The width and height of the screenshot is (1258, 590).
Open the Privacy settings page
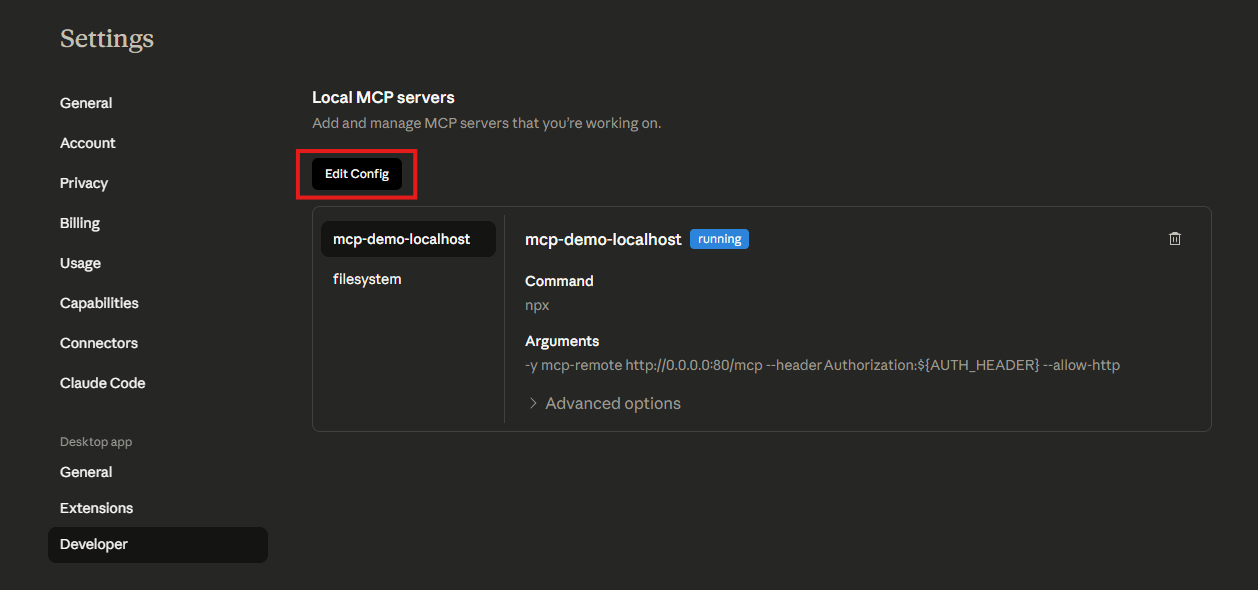coord(84,183)
